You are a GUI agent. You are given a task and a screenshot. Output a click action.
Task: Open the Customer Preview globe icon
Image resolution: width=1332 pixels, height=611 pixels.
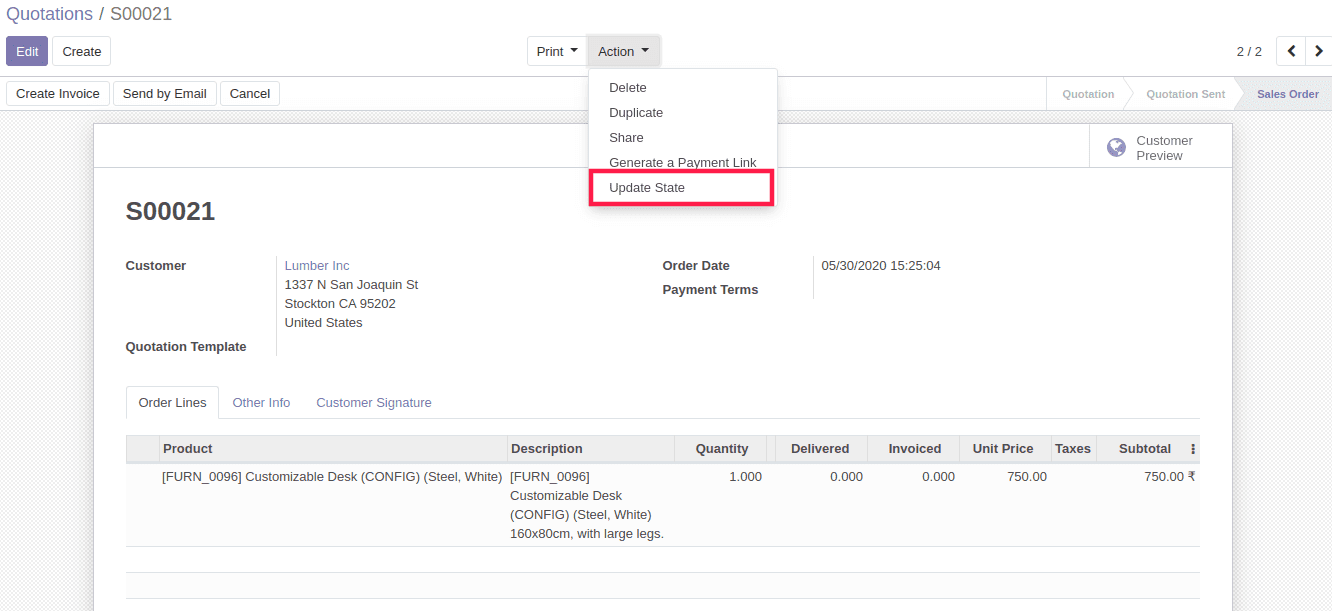click(1116, 148)
